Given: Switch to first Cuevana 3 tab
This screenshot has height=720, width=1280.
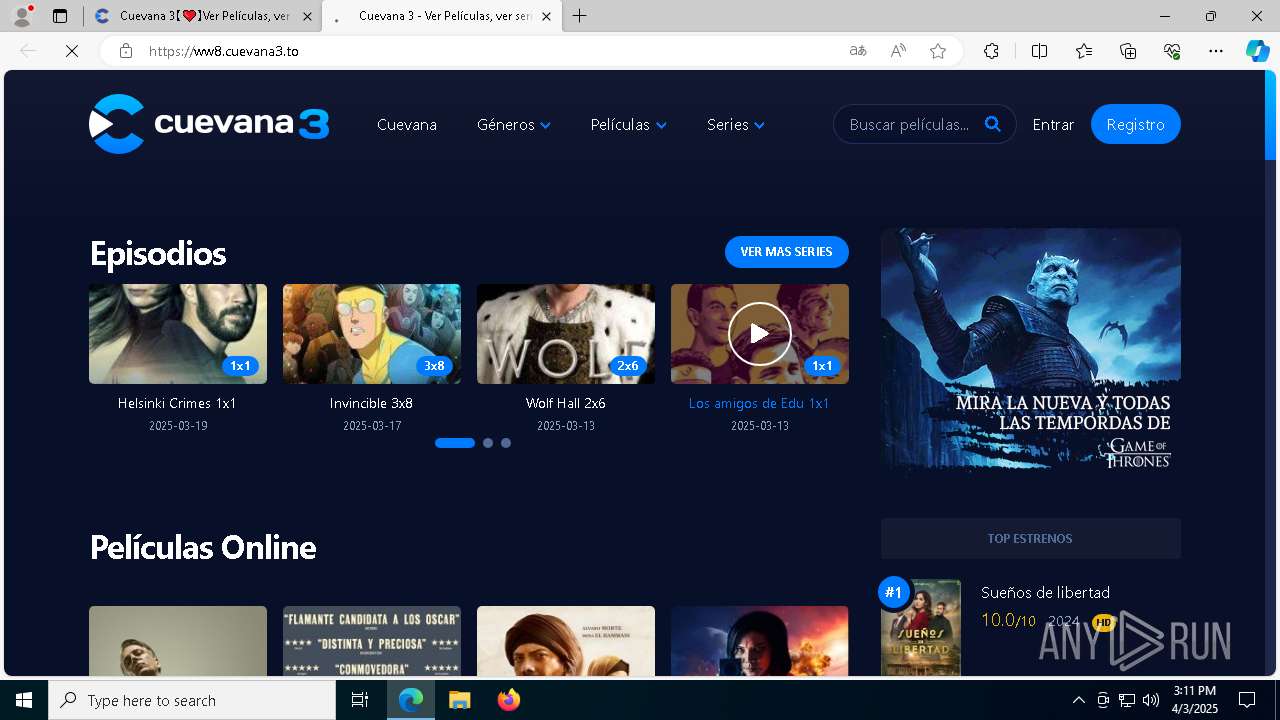Looking at the screenshot, I should pos(202,16).
